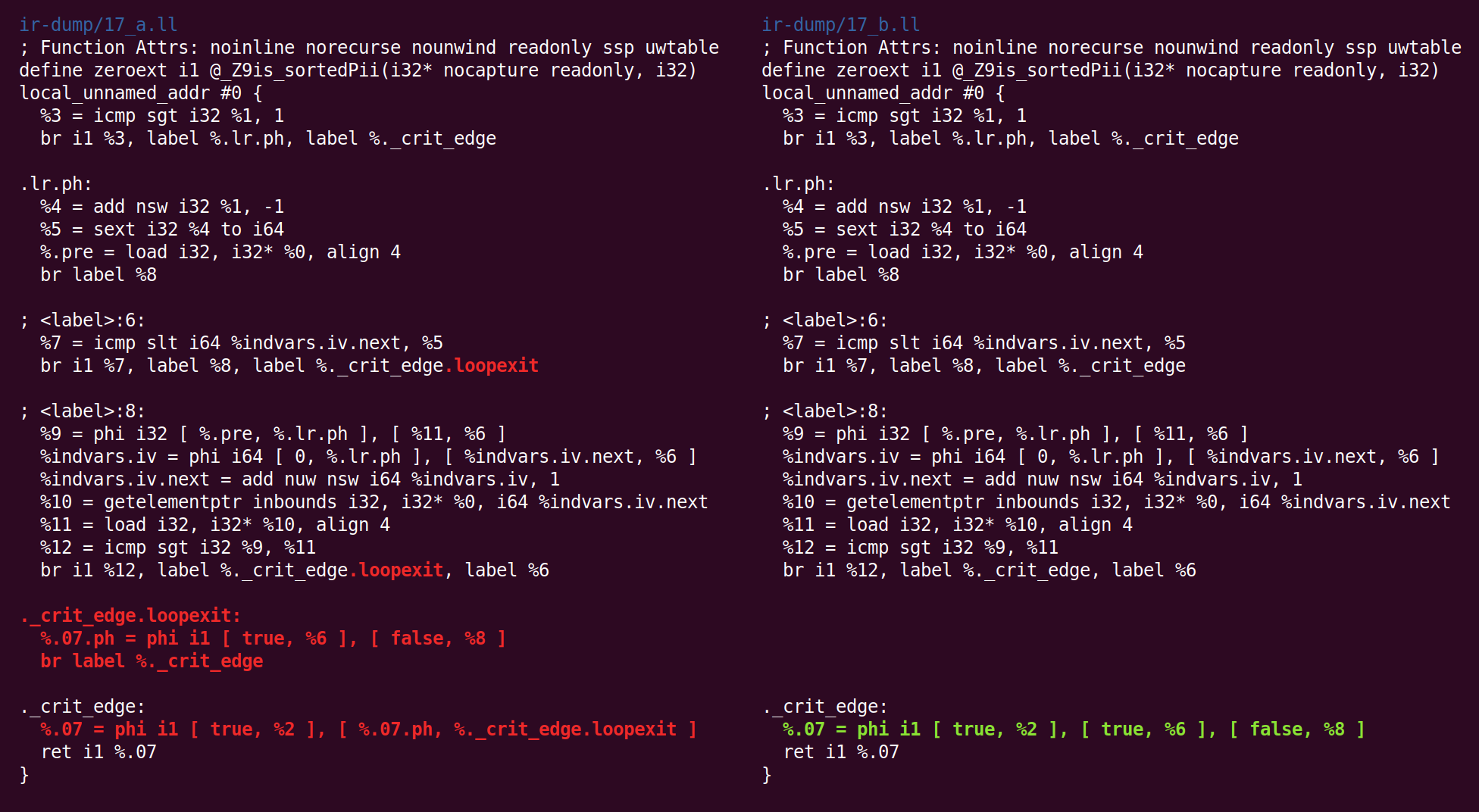Select the red %.07.ph phi line
The width and height of the screenshot is (1479, 812).
(x=273, y=639)
